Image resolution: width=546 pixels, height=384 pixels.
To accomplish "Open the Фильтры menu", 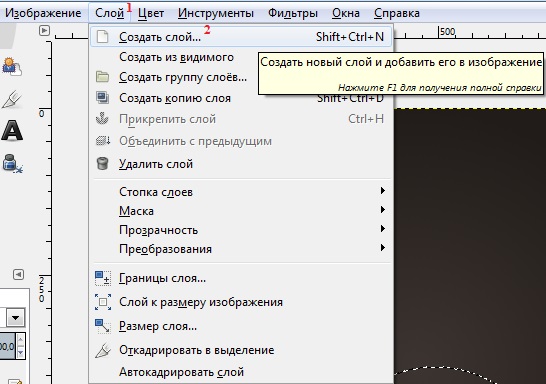I will click(292, 13).
